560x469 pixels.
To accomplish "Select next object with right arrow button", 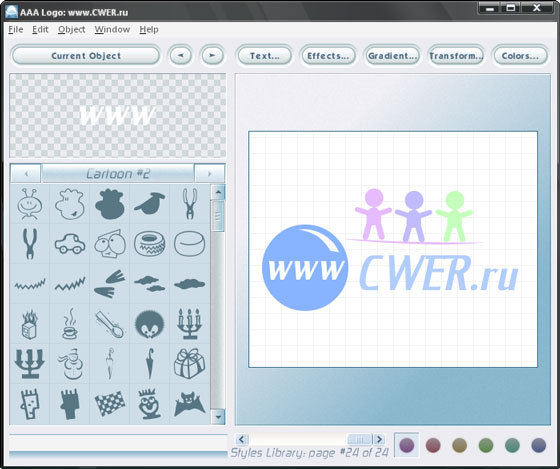I will tap(212, 55).
